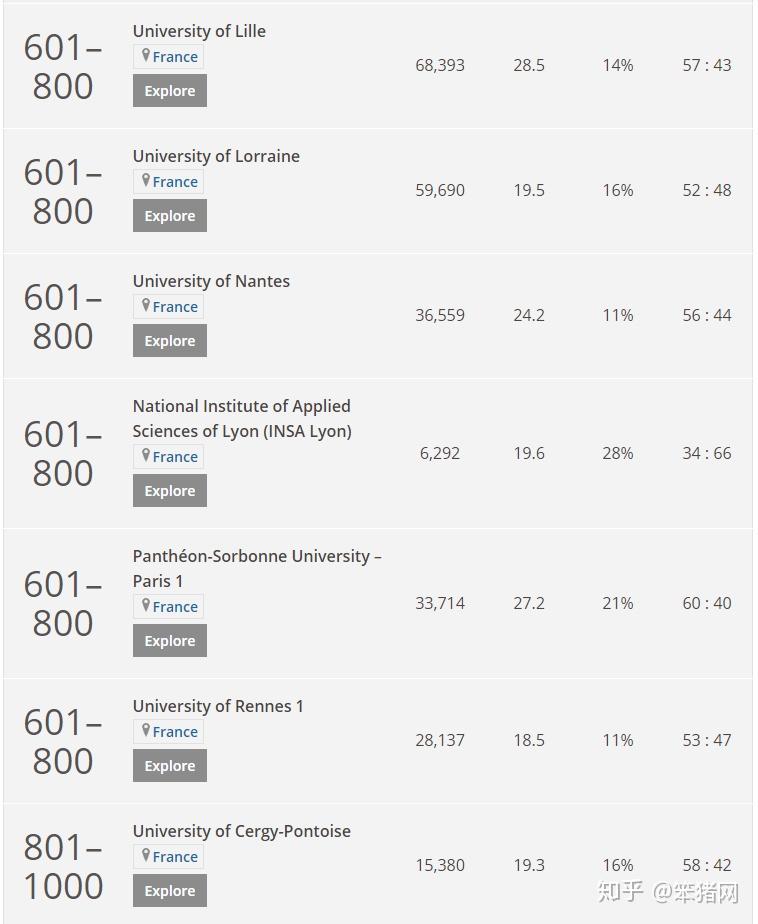Explore the INSA Lyon profile

(x=170, y=491)
